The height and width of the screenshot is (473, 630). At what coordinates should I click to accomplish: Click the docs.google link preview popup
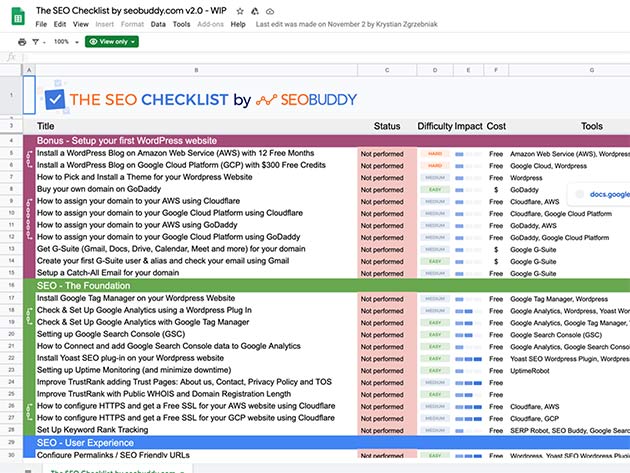pos(599,195)
